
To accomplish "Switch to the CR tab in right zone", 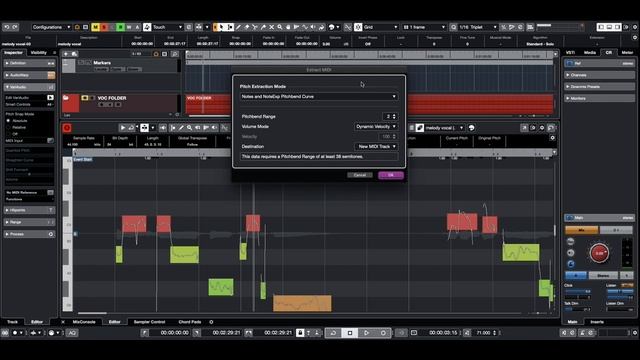I will [609, 53].
